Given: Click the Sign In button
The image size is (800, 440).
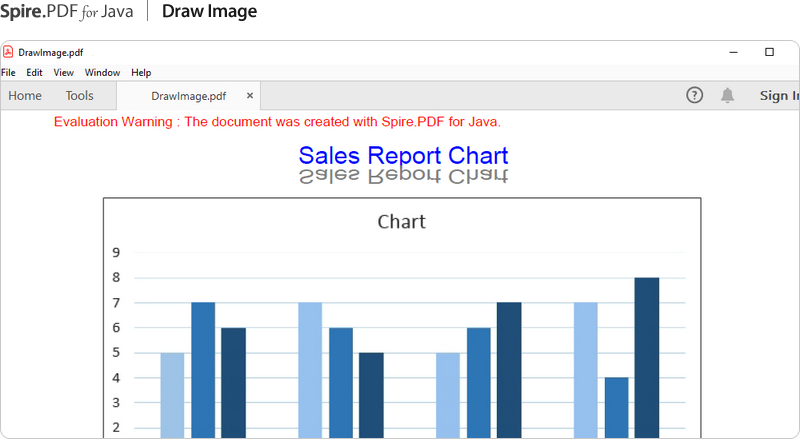Looking at the screenshot, I should point(779,96).
